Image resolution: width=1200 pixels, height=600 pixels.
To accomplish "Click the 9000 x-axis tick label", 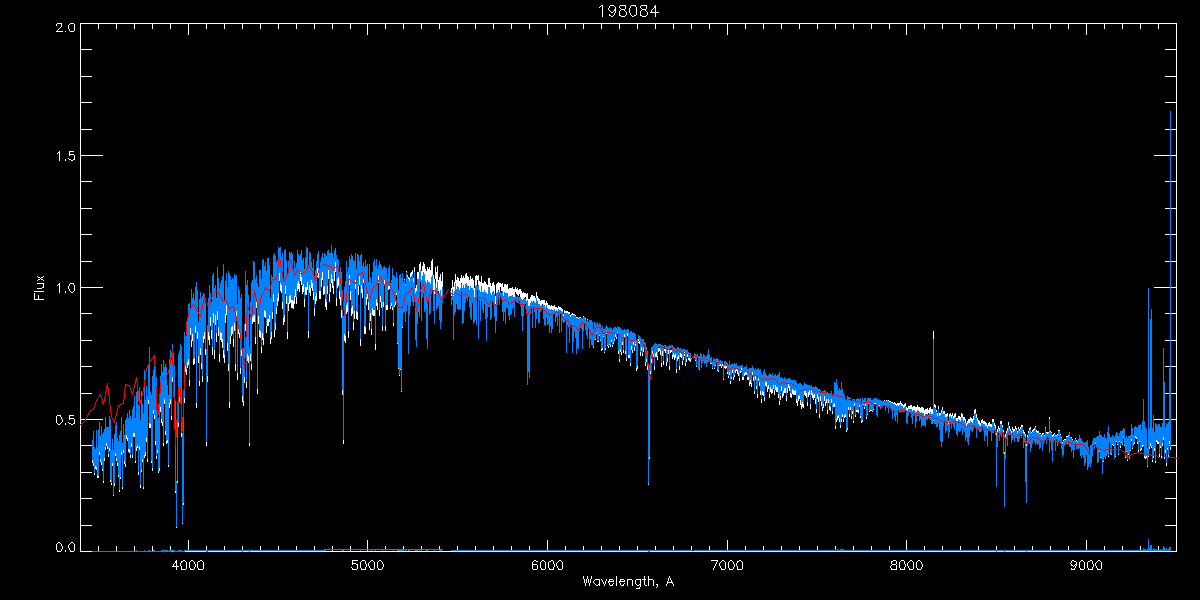I will tap(1087, 565).
